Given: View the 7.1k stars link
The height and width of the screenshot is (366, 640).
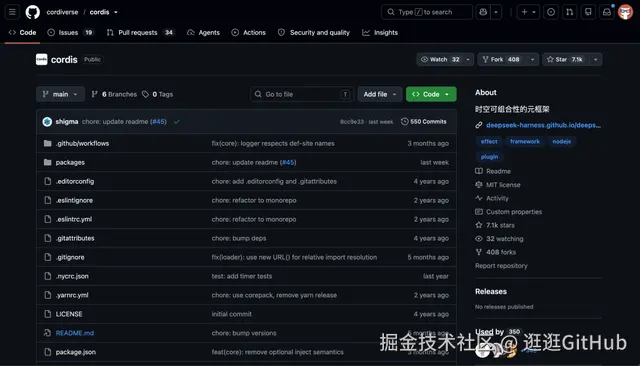Looking at the screenshot, I should pyautogui.click(x=495, y=225).
